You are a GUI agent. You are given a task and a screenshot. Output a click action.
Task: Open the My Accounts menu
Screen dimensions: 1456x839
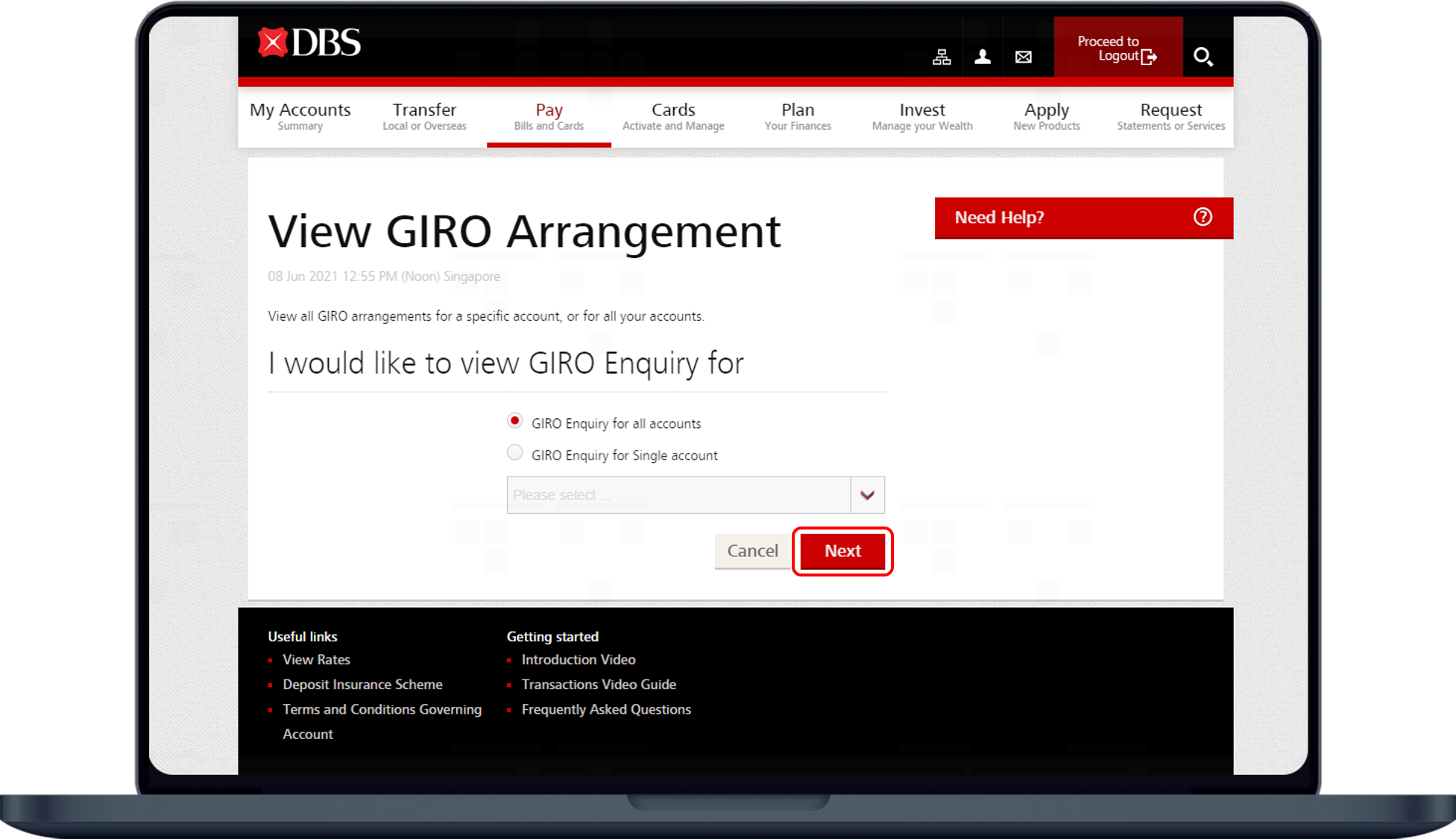point(300,116)
